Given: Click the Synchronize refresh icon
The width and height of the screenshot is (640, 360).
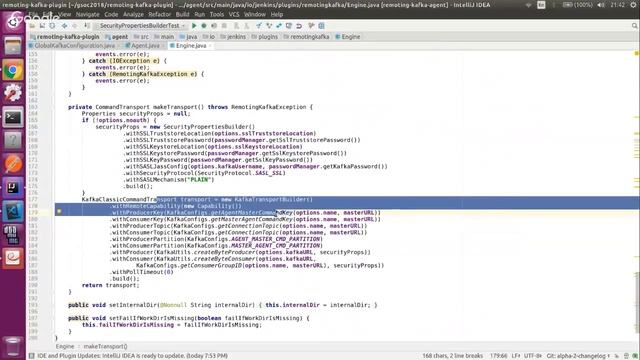Looking at the screenshot, I should coord(52,26).
